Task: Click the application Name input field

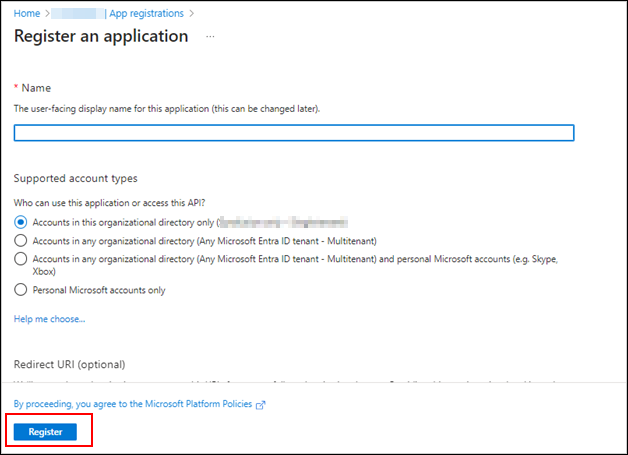Action: (294, 133)
